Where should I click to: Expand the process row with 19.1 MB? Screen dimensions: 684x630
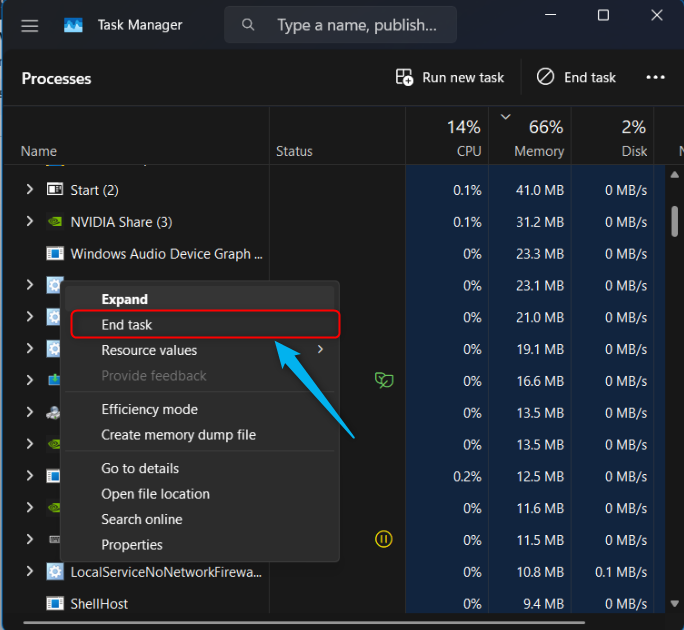(x=29, y=349)
